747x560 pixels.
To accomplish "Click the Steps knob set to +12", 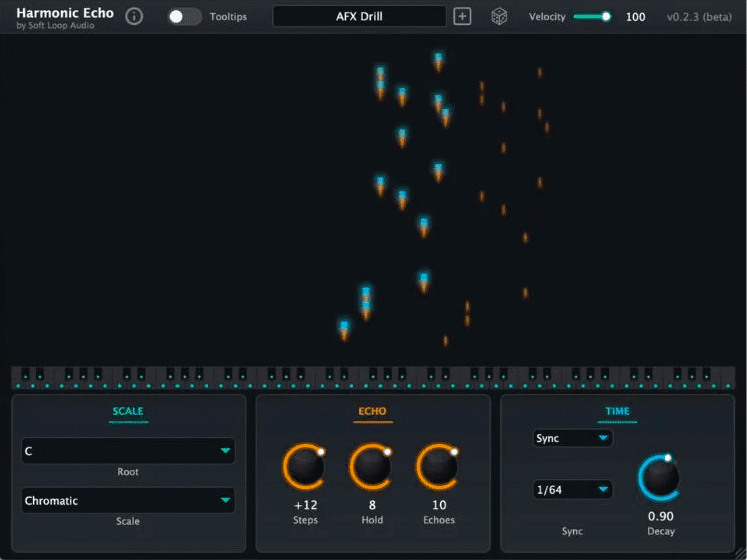I will 305,467.
